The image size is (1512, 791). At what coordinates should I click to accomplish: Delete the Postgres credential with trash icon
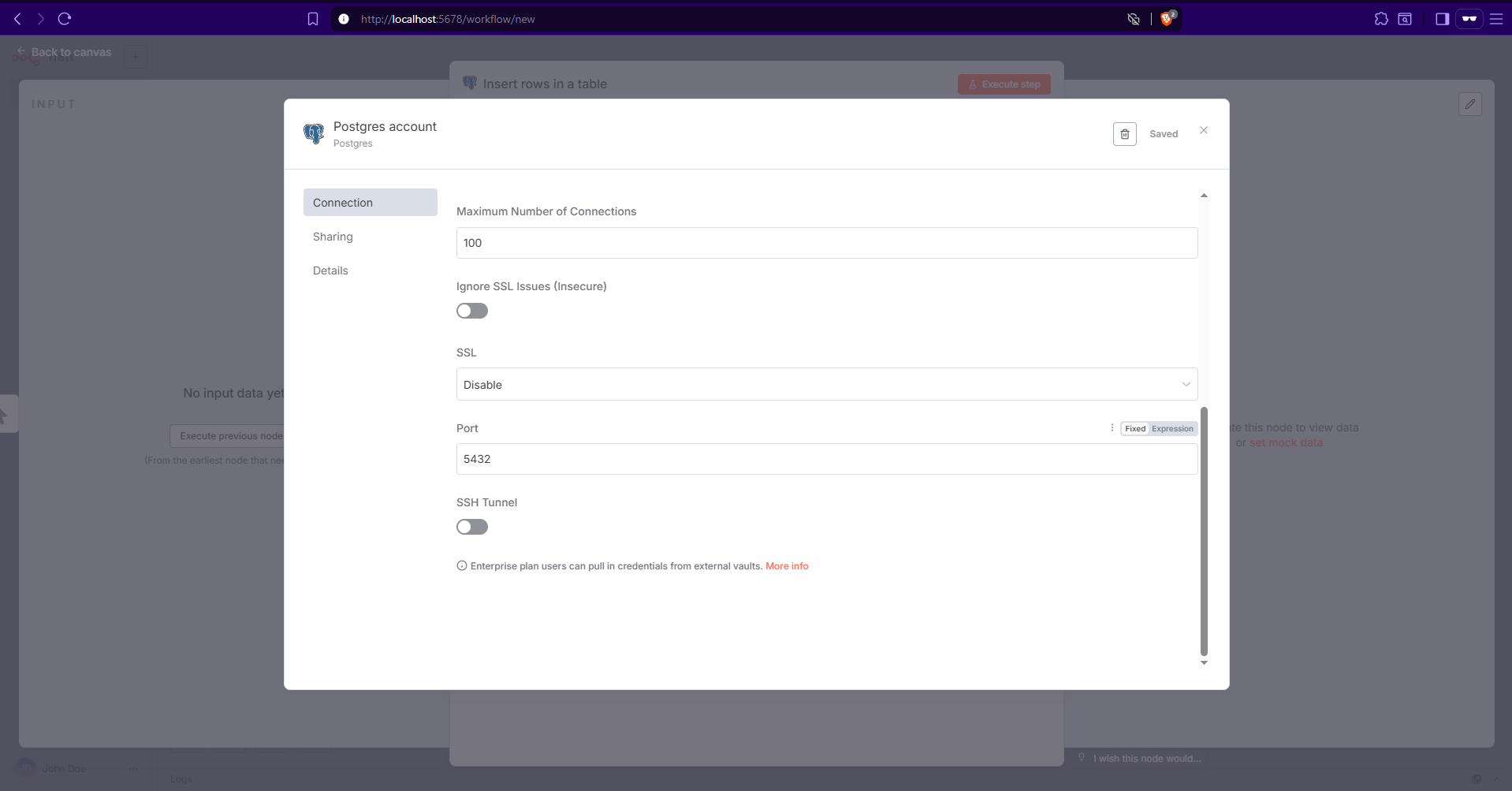pos(1124,134)
